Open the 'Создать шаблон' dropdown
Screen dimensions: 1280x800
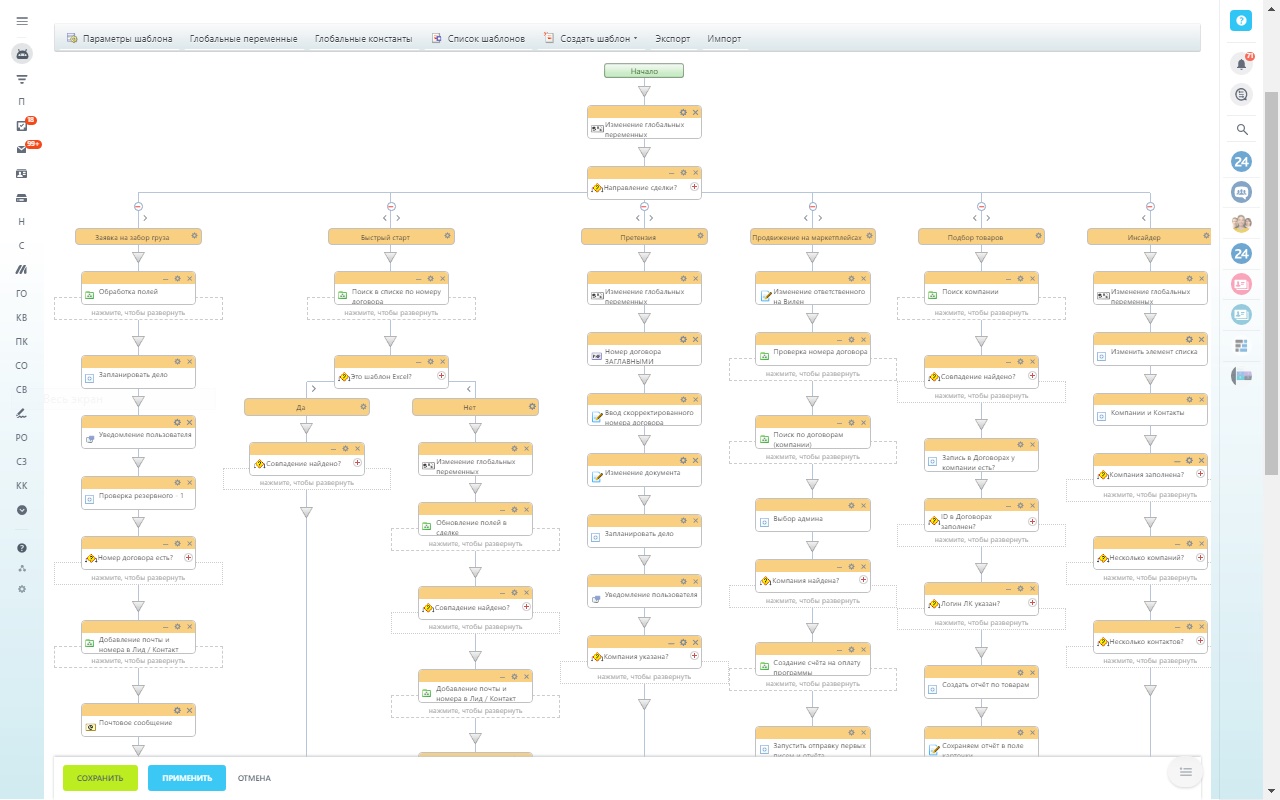pos(592,39)
